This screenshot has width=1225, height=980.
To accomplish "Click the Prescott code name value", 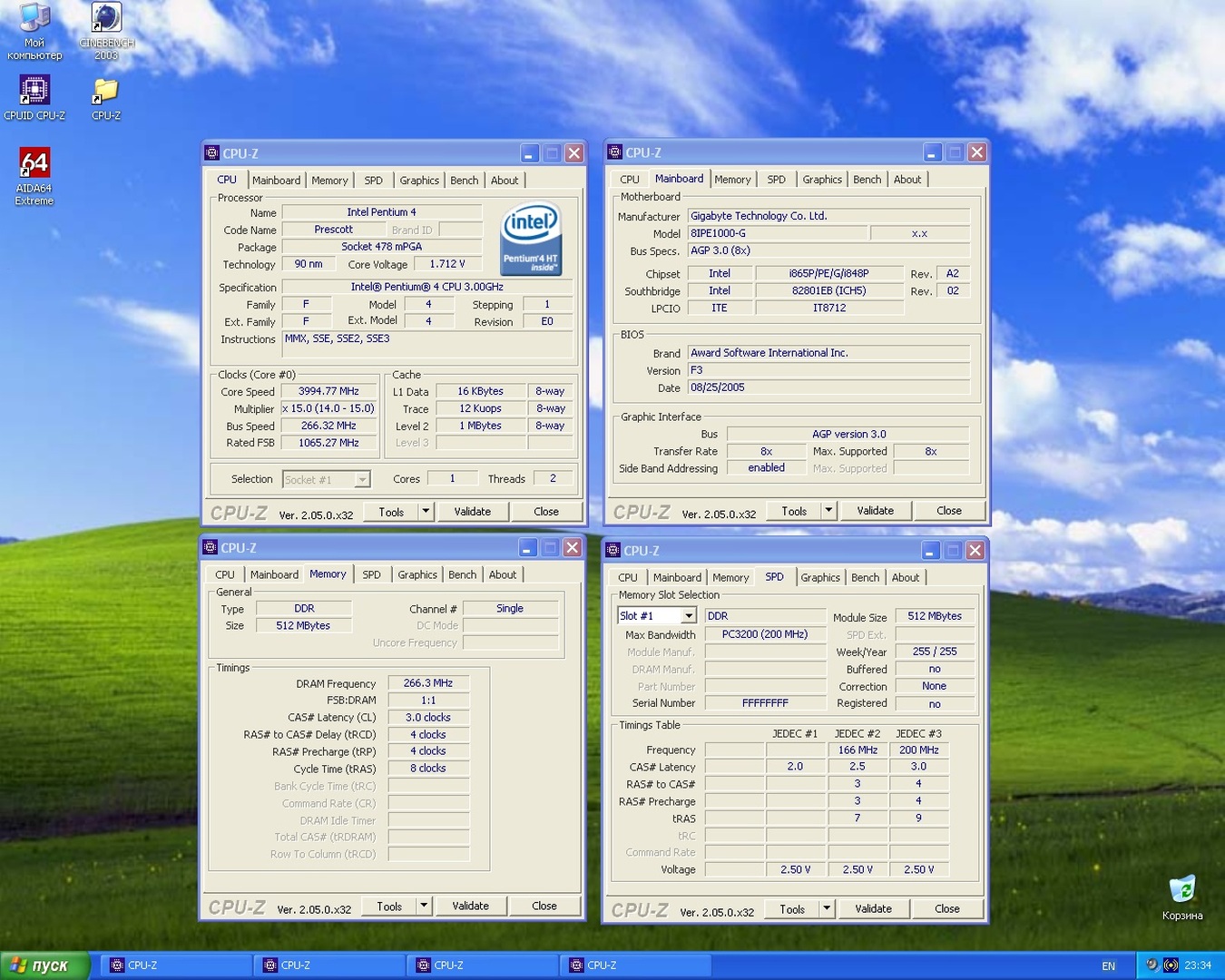I will coord(334,230).
